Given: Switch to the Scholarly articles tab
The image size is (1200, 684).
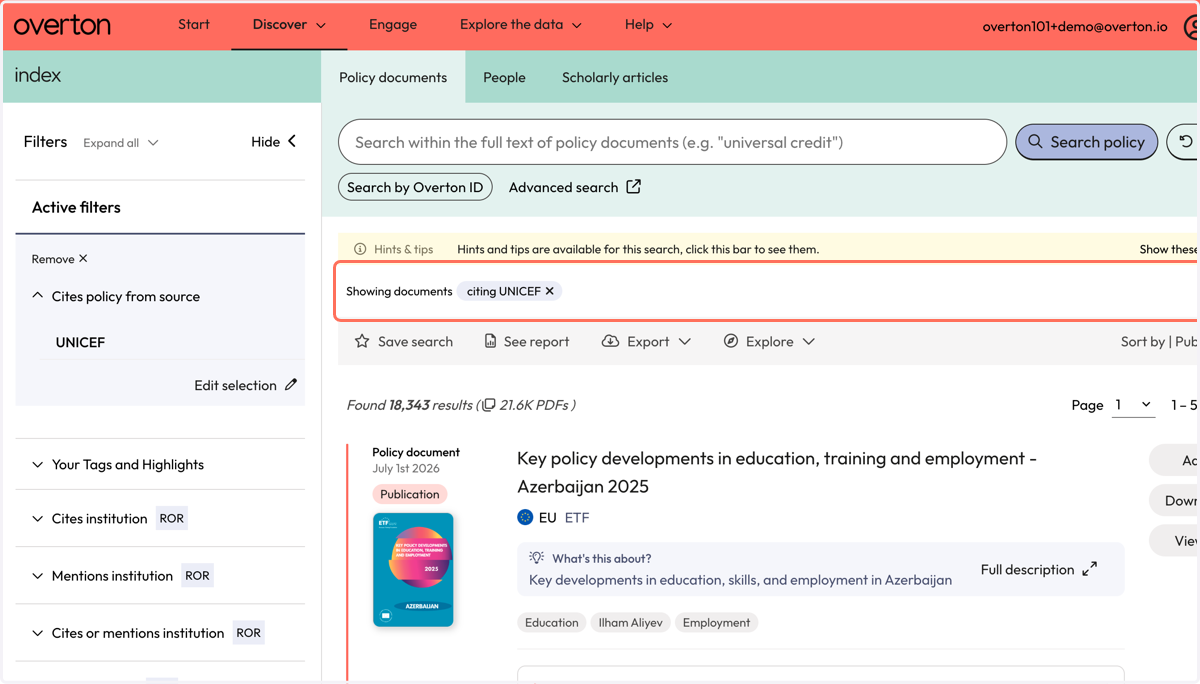Looking at the screenshot, I should pyautogui.click(x=615, y=77).
